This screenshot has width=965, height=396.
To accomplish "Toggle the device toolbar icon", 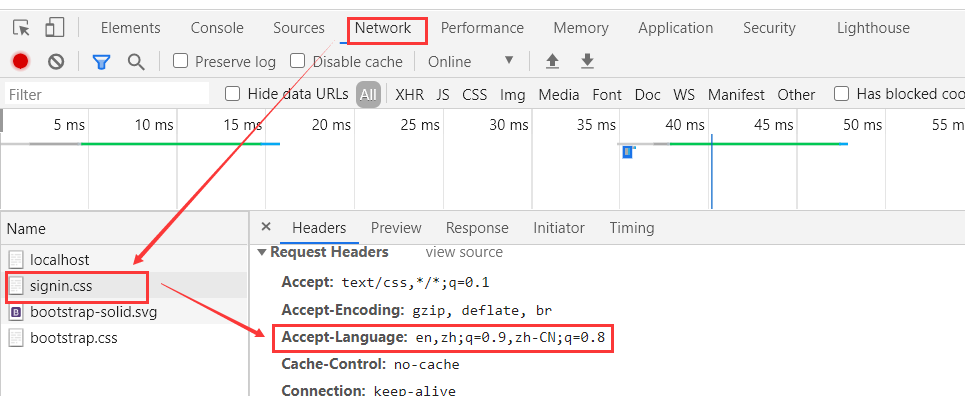I will coord(55,28).
